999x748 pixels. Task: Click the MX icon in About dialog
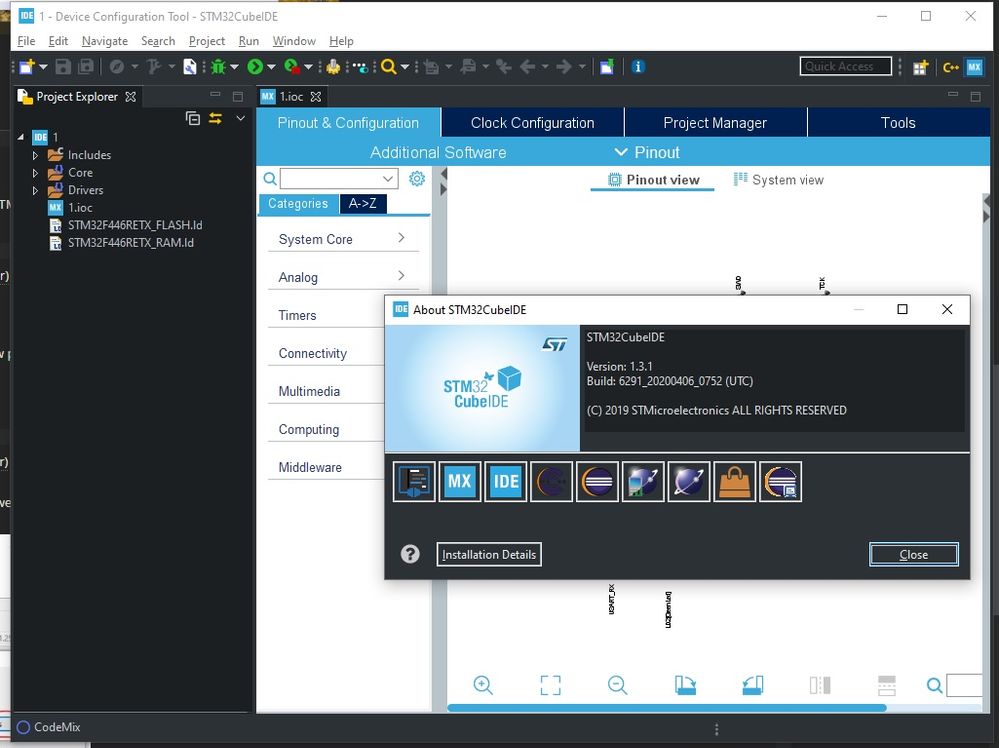[459, 481]
